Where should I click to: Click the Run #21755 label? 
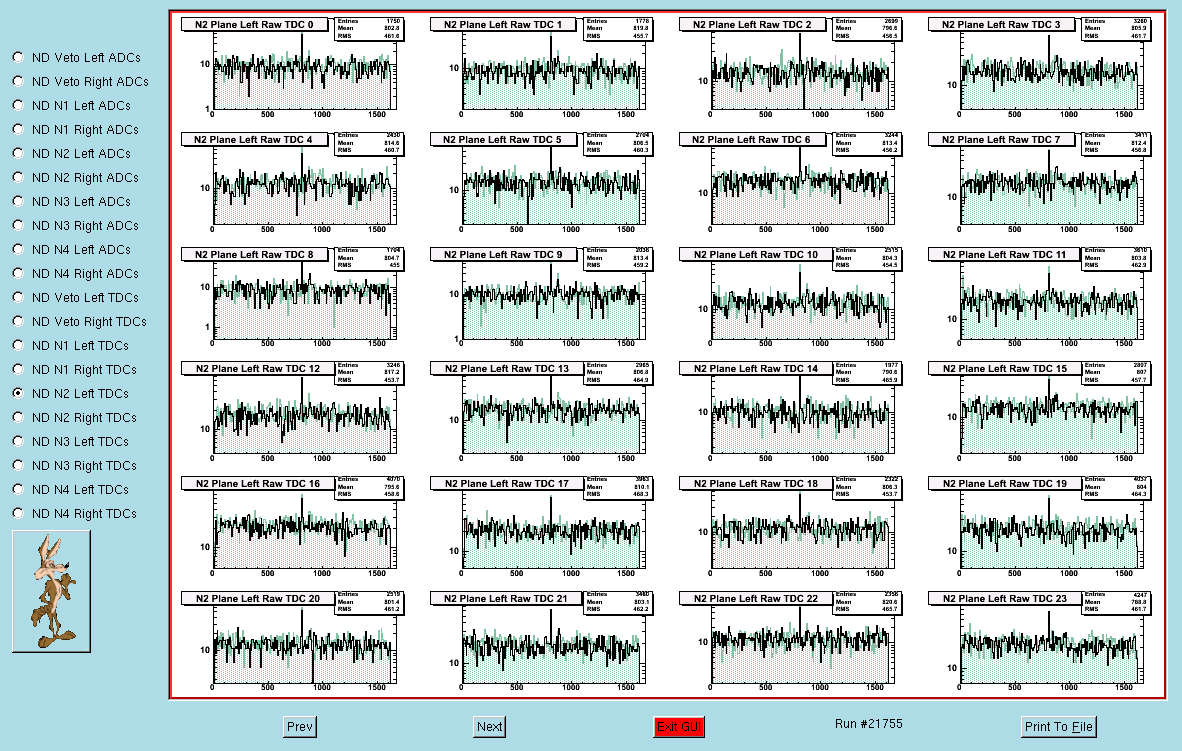pyautogui.click(x=868, y=724)
